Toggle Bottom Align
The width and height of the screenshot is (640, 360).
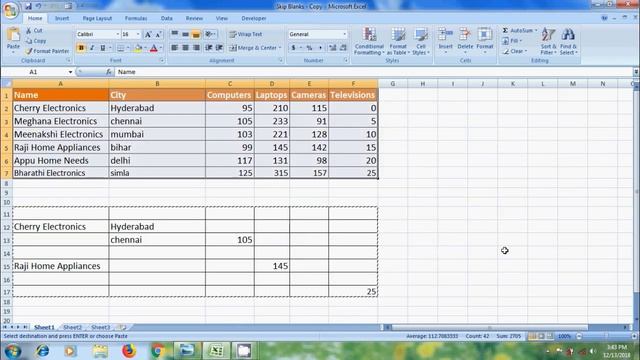pyautogui.click(x=196, y=34)
